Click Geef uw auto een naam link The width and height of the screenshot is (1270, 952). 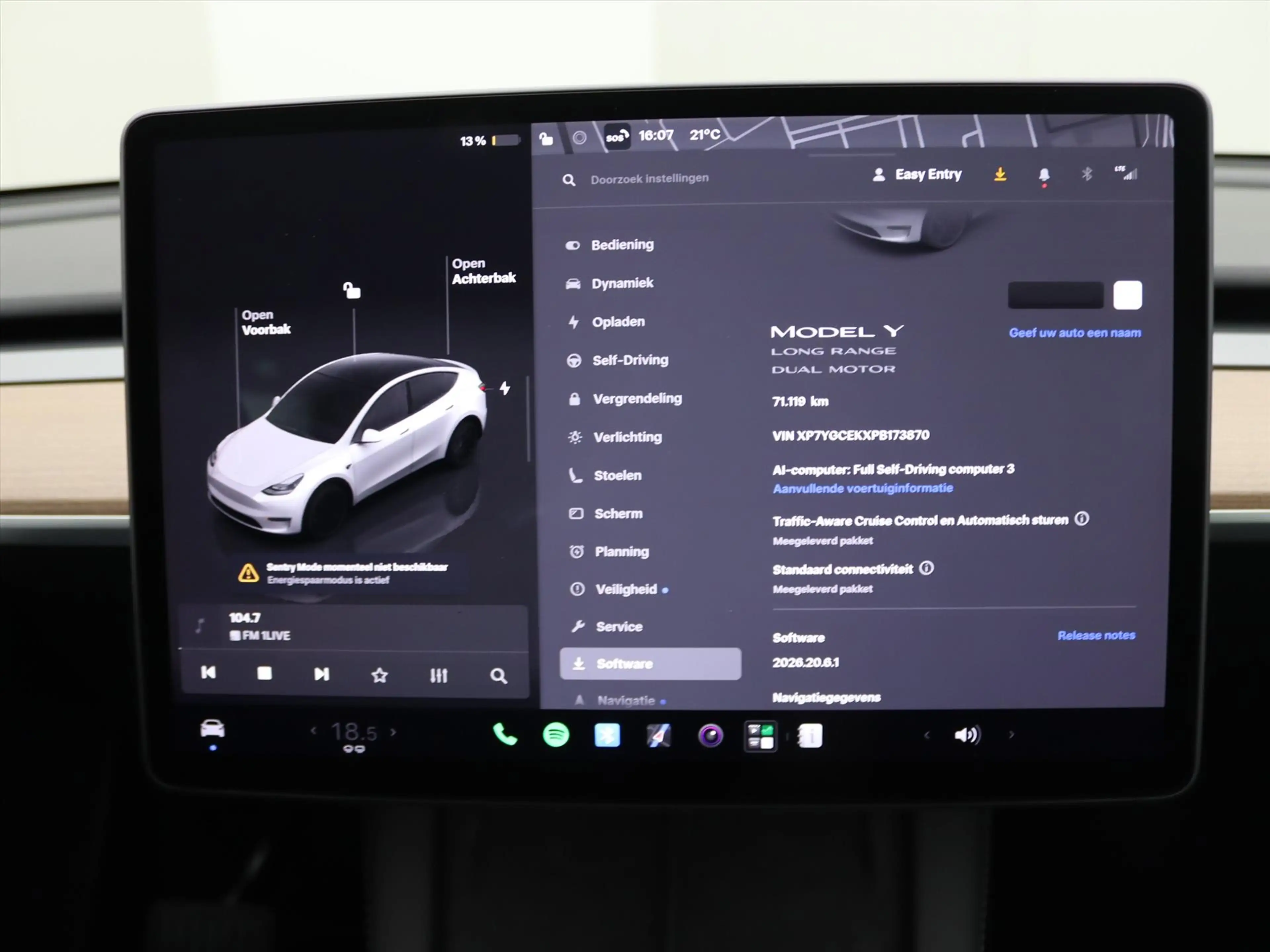click(1075, 333)
